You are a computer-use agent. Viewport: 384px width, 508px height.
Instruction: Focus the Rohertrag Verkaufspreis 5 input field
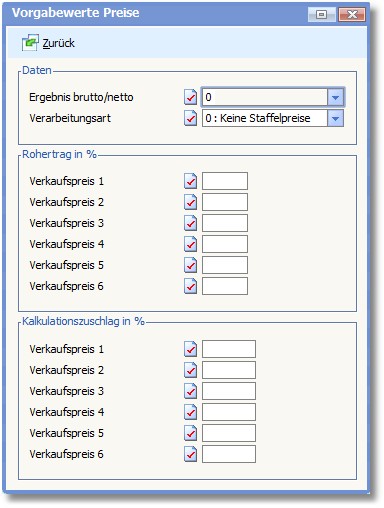tap(225, 265)
